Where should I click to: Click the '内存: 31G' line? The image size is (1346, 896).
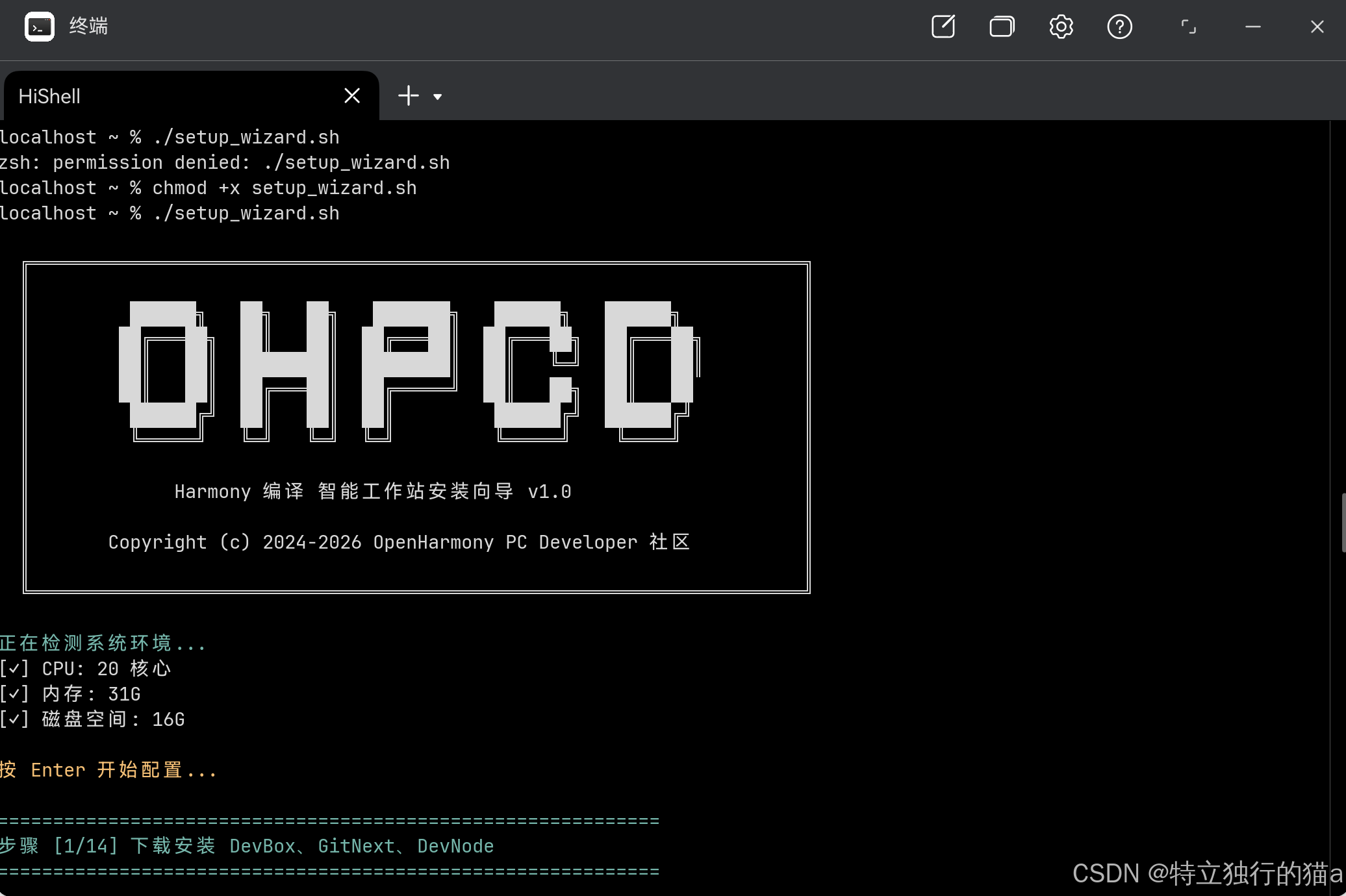[70, 693]
